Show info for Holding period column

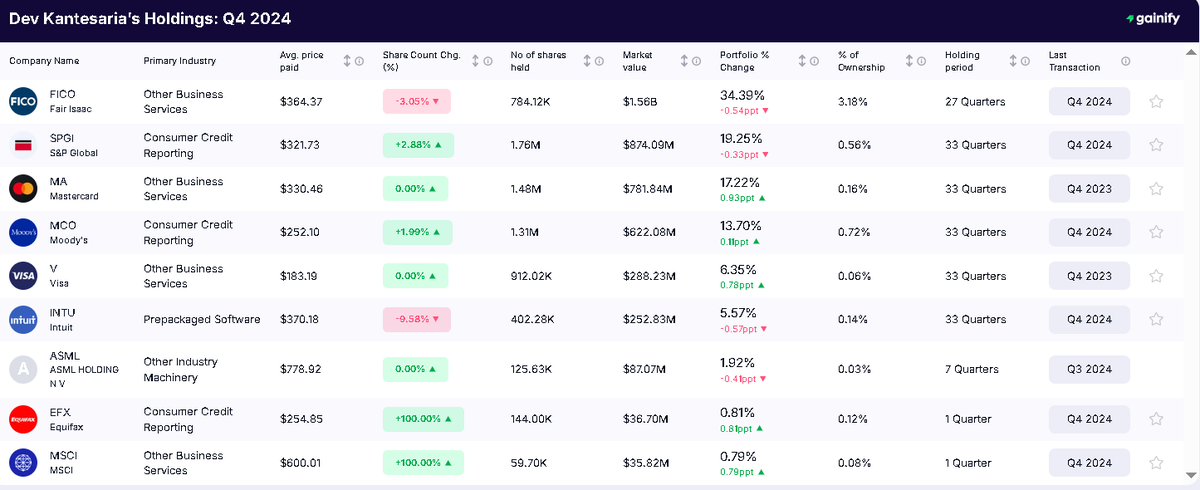(1027, 61)
